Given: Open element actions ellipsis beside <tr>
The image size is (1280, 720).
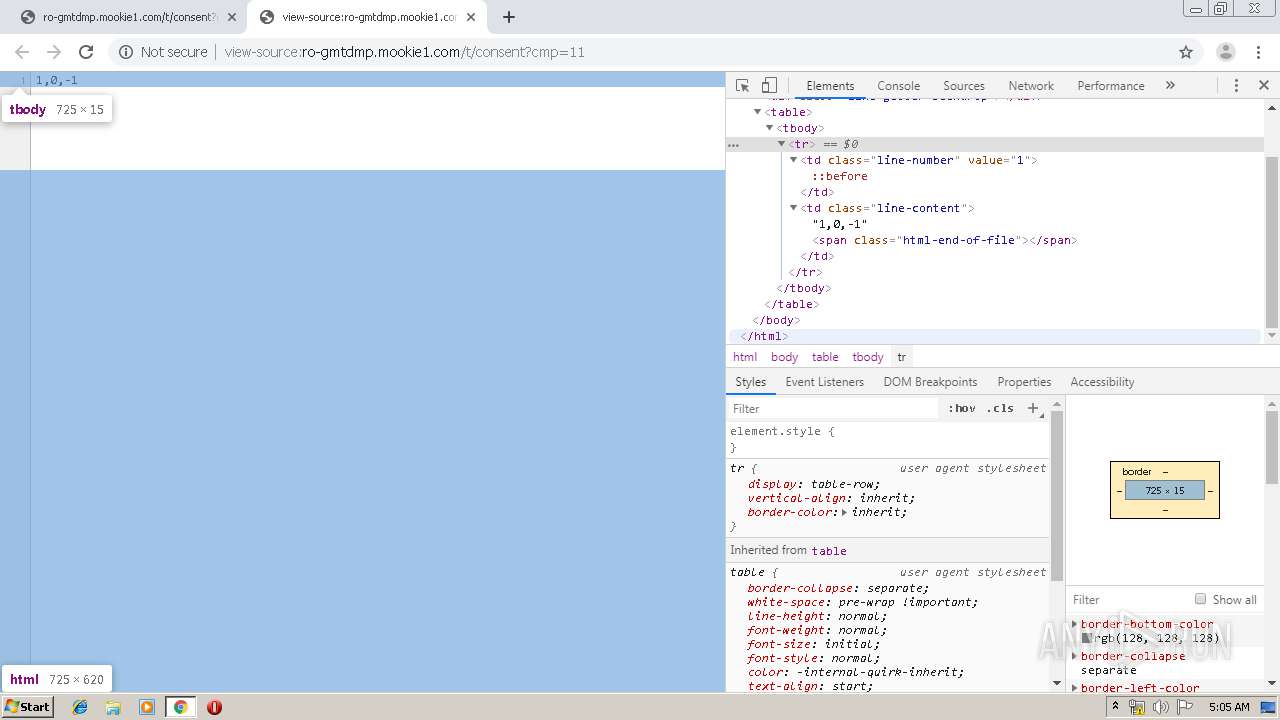Looking at the screenshot, I should coord(733,145).
